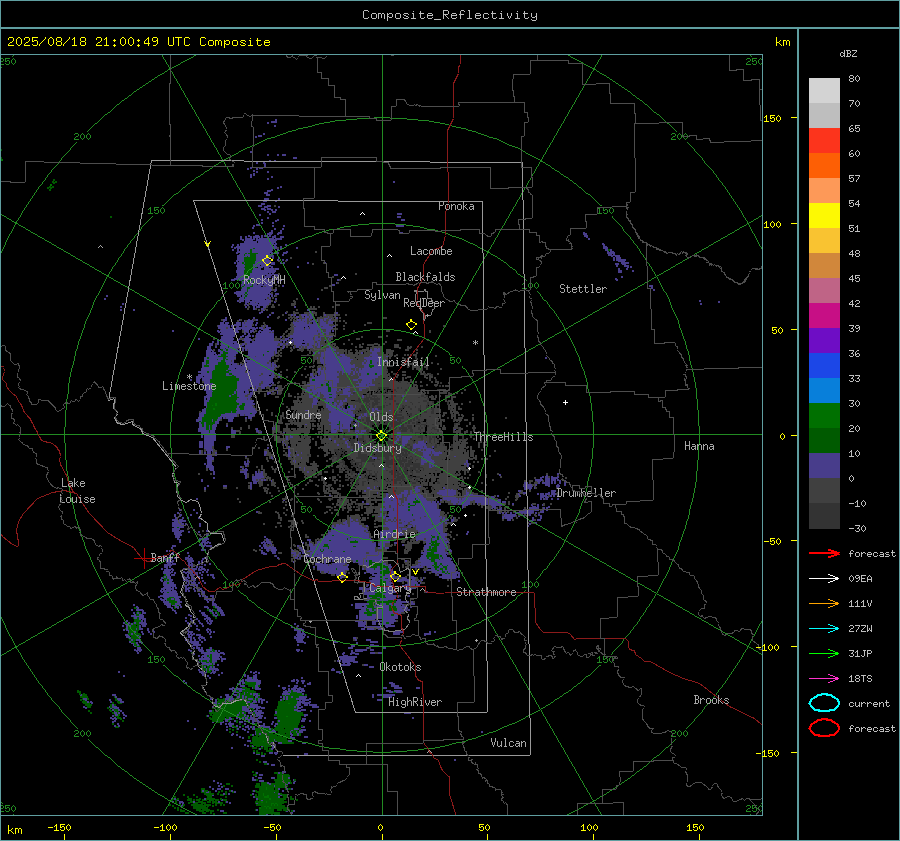Screen dimensions: 900x841
Task: Select the light gray 70-80 dBZ swatch
Action: [x=824, y=90]
